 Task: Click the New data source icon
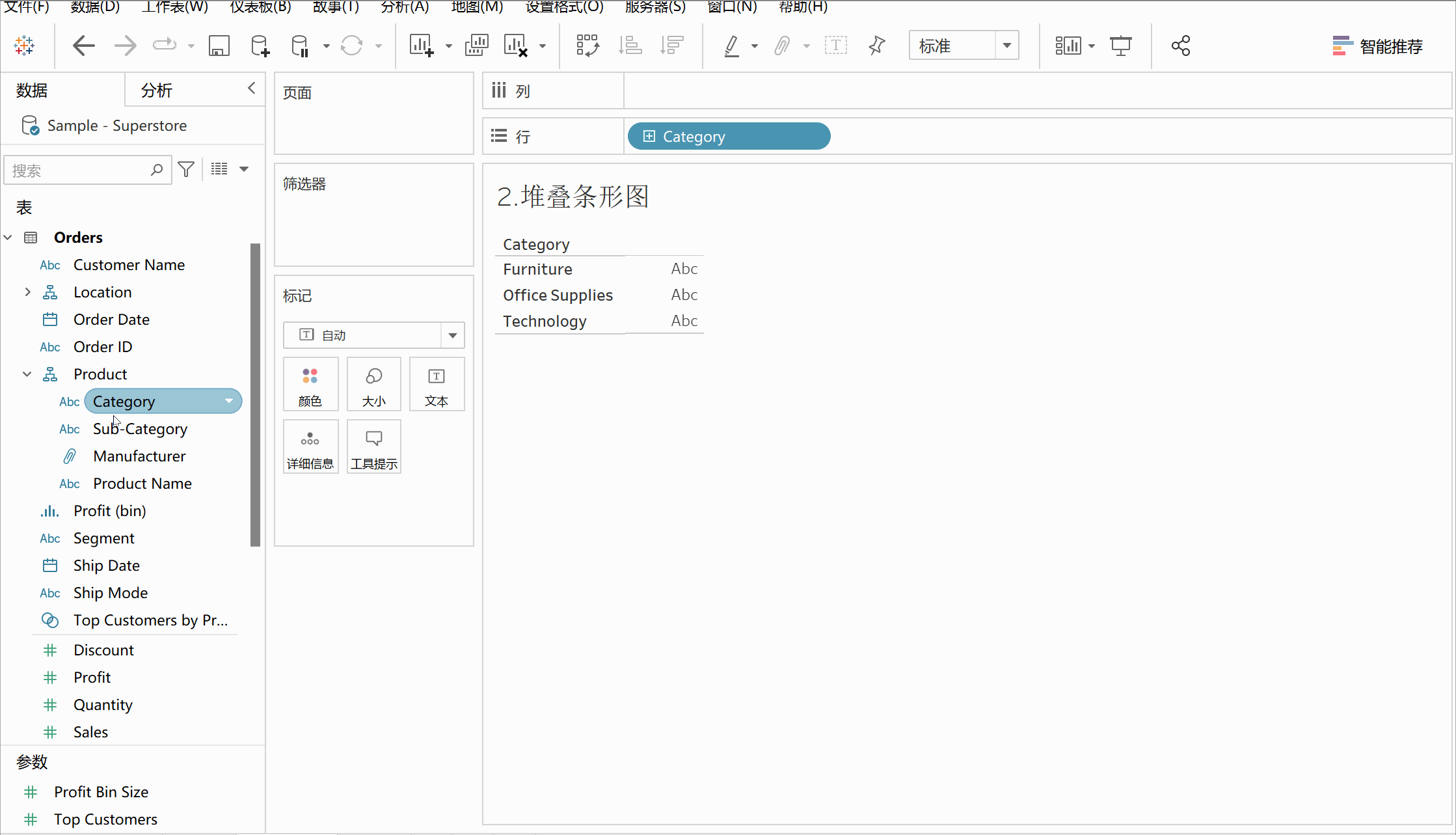[260, 46]
